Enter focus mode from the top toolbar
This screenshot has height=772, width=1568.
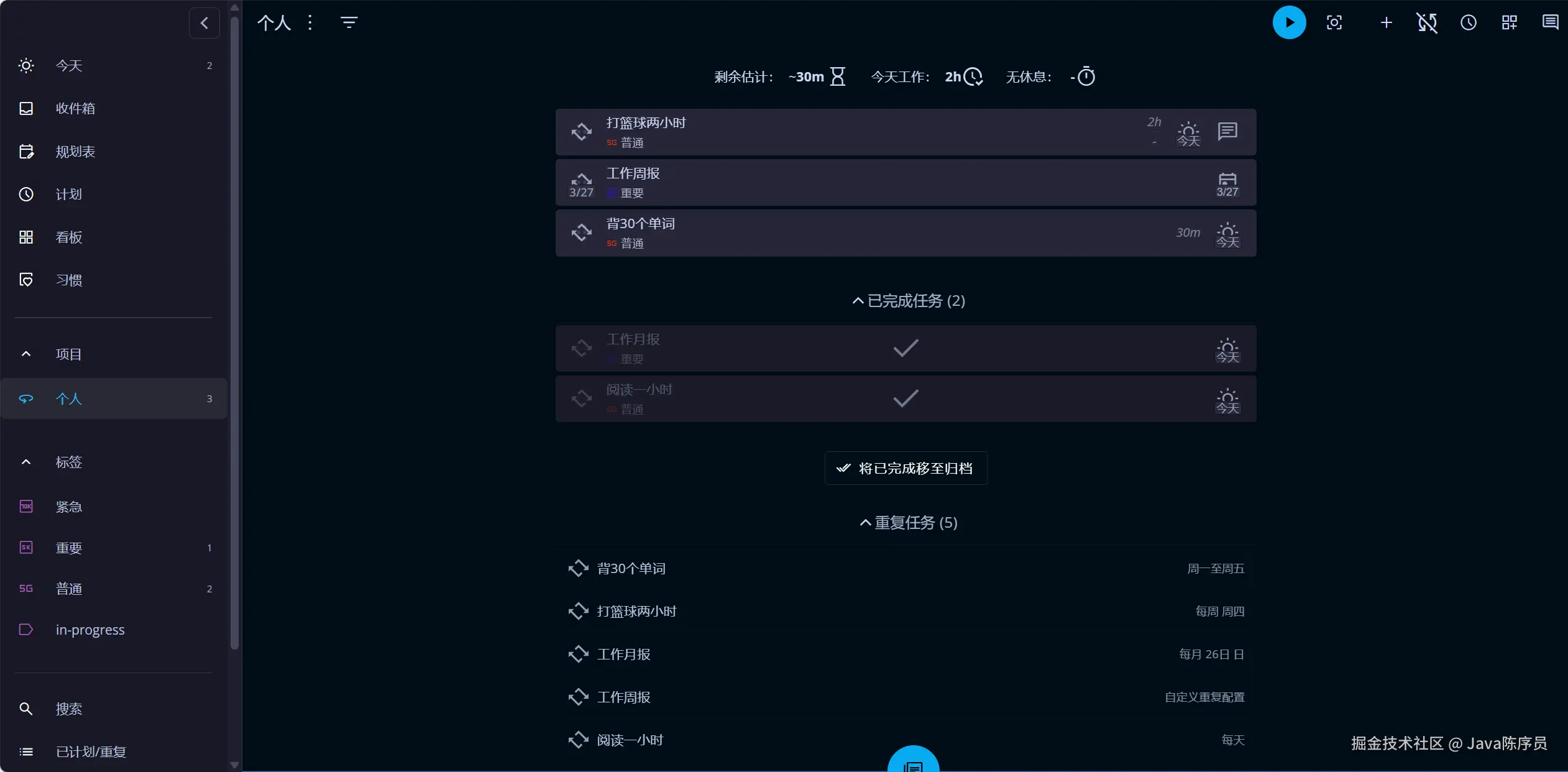click(x=1334, y=23)
